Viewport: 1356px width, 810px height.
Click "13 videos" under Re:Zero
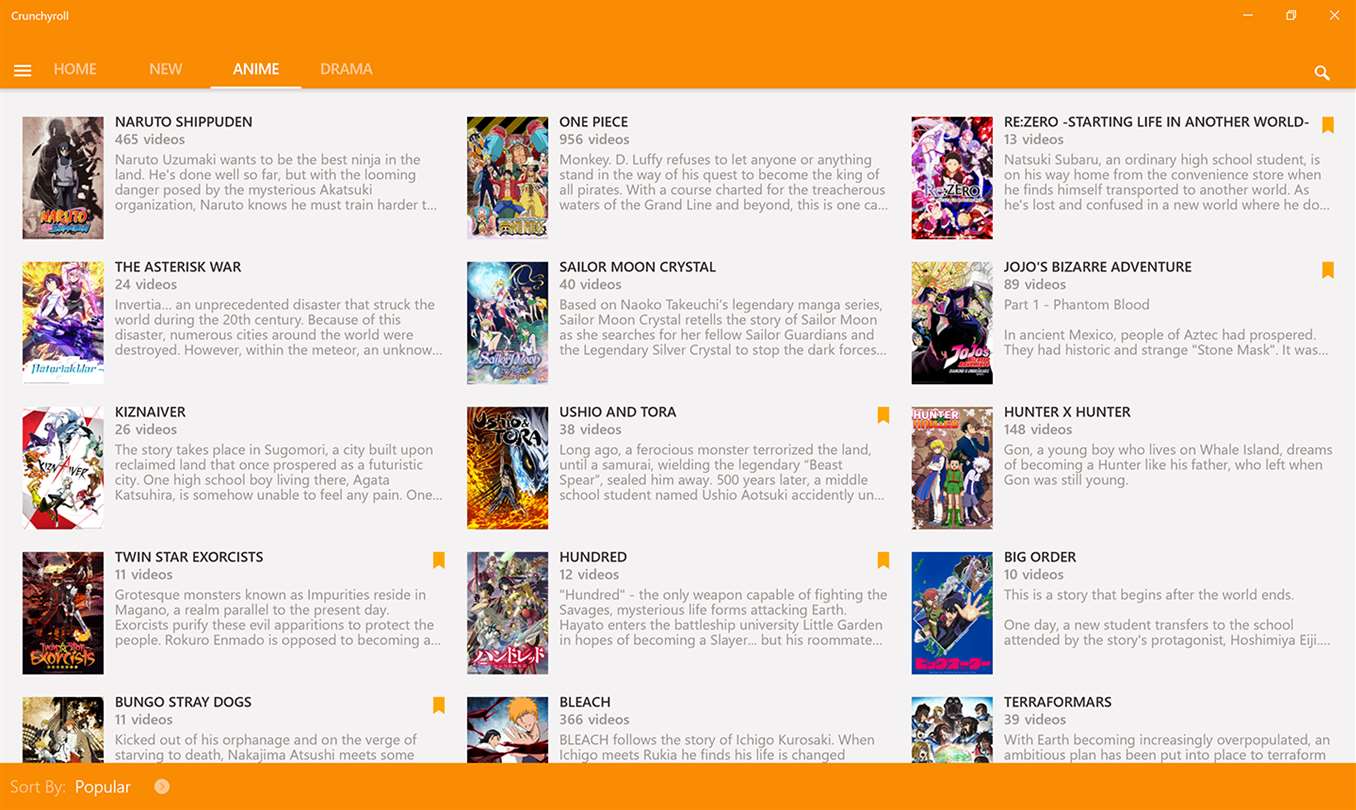(x=1034, y=140)
